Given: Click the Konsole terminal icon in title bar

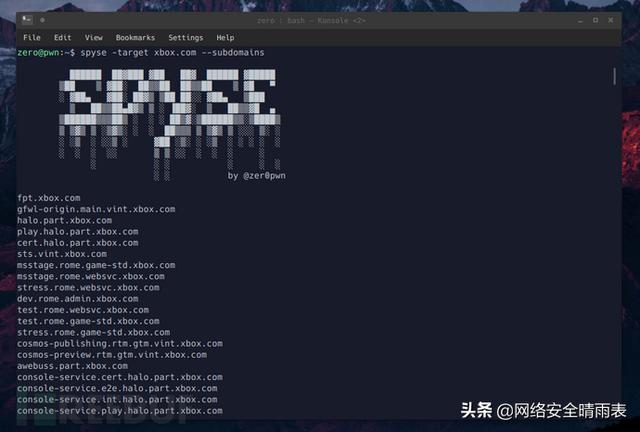Looking at the screenshot, I should pos(27,20).
